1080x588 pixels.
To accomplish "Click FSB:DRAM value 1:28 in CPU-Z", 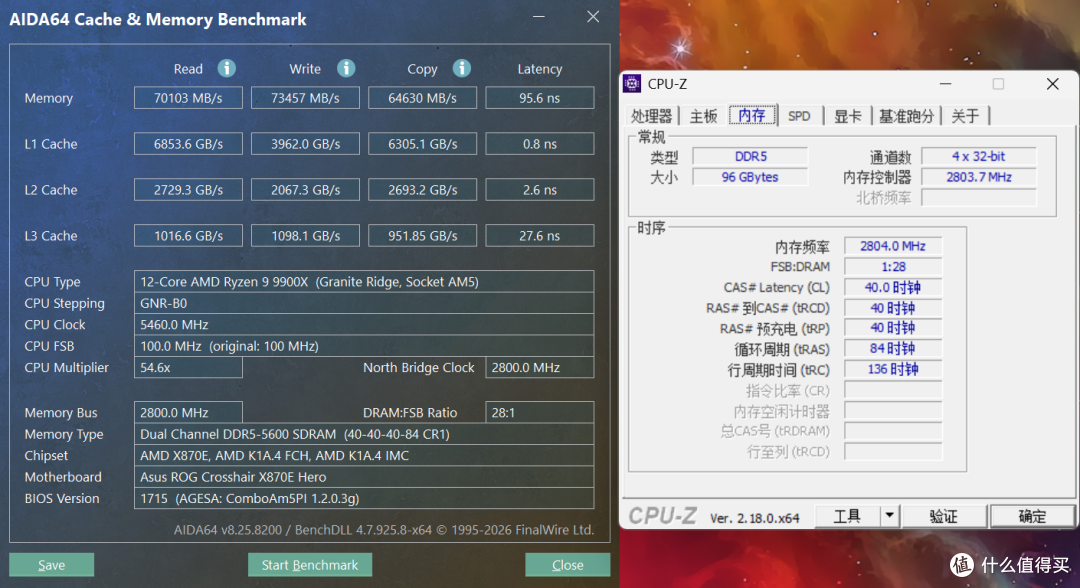I will pyautogui.click(x=893, y=266).
